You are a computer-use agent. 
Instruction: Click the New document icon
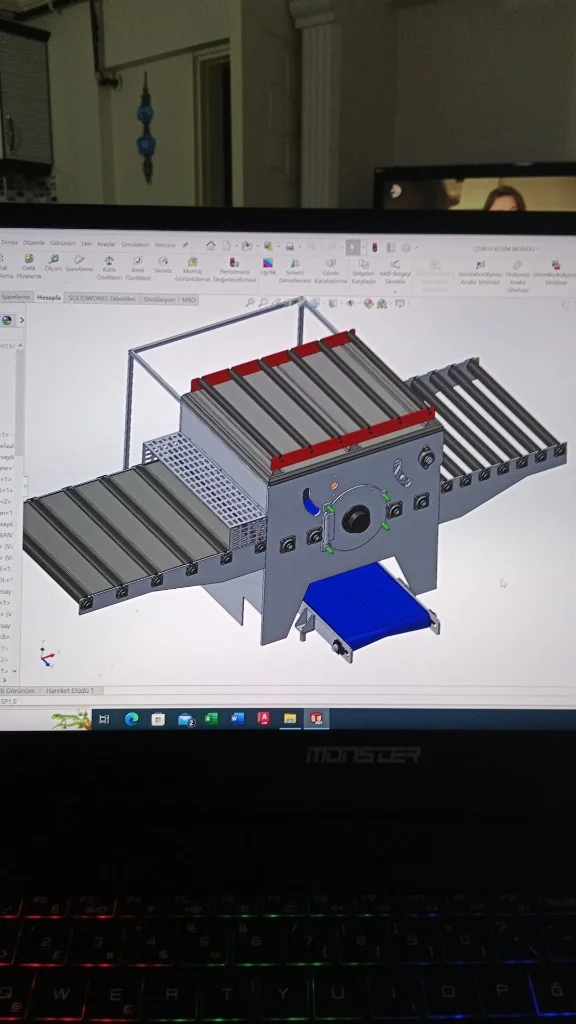pos(226,246)
